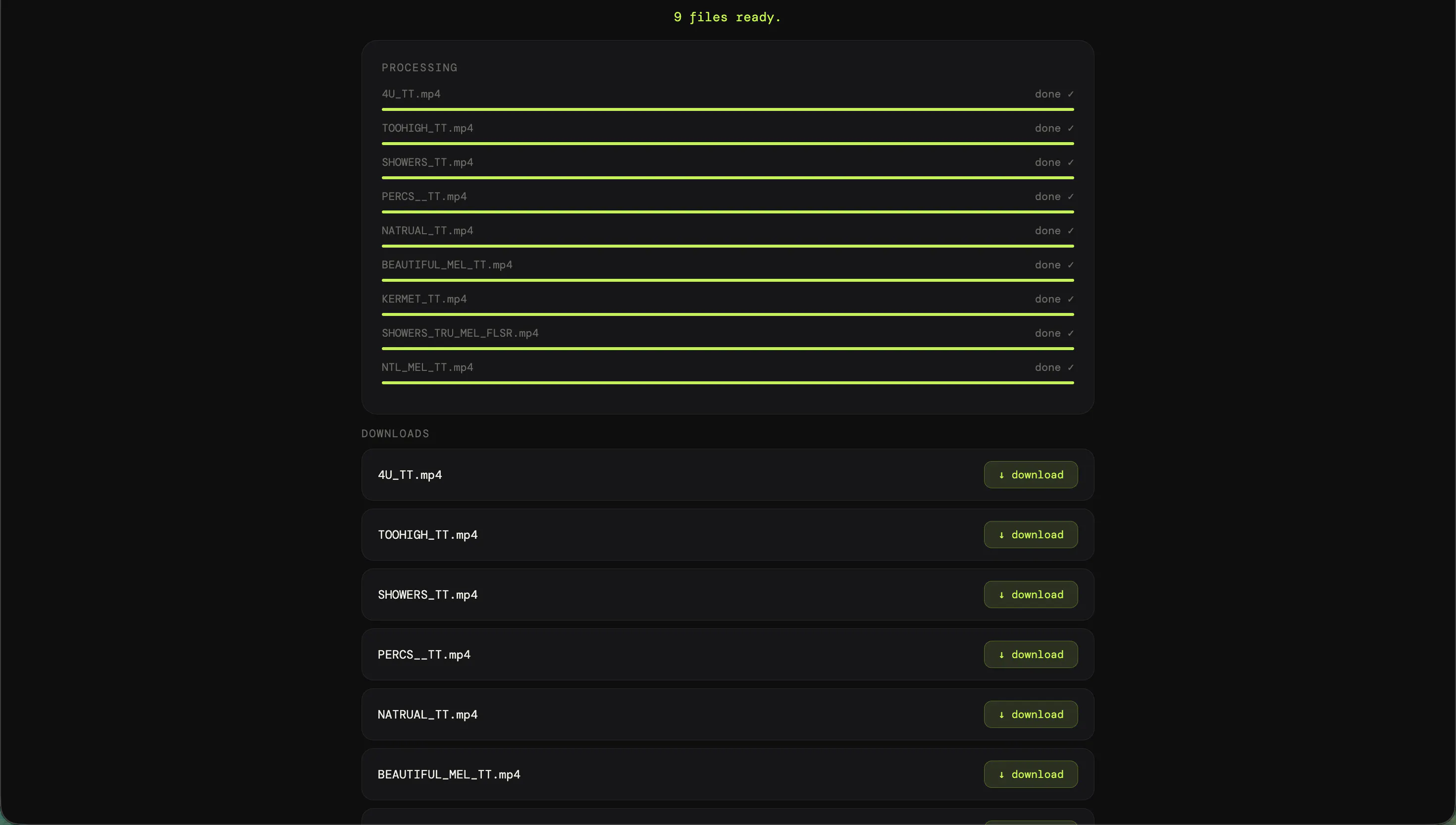This screenshot has width=1456, height=825.
Task: Download the 4U_TT.mp4 file
Action: tap(1031, 475)
